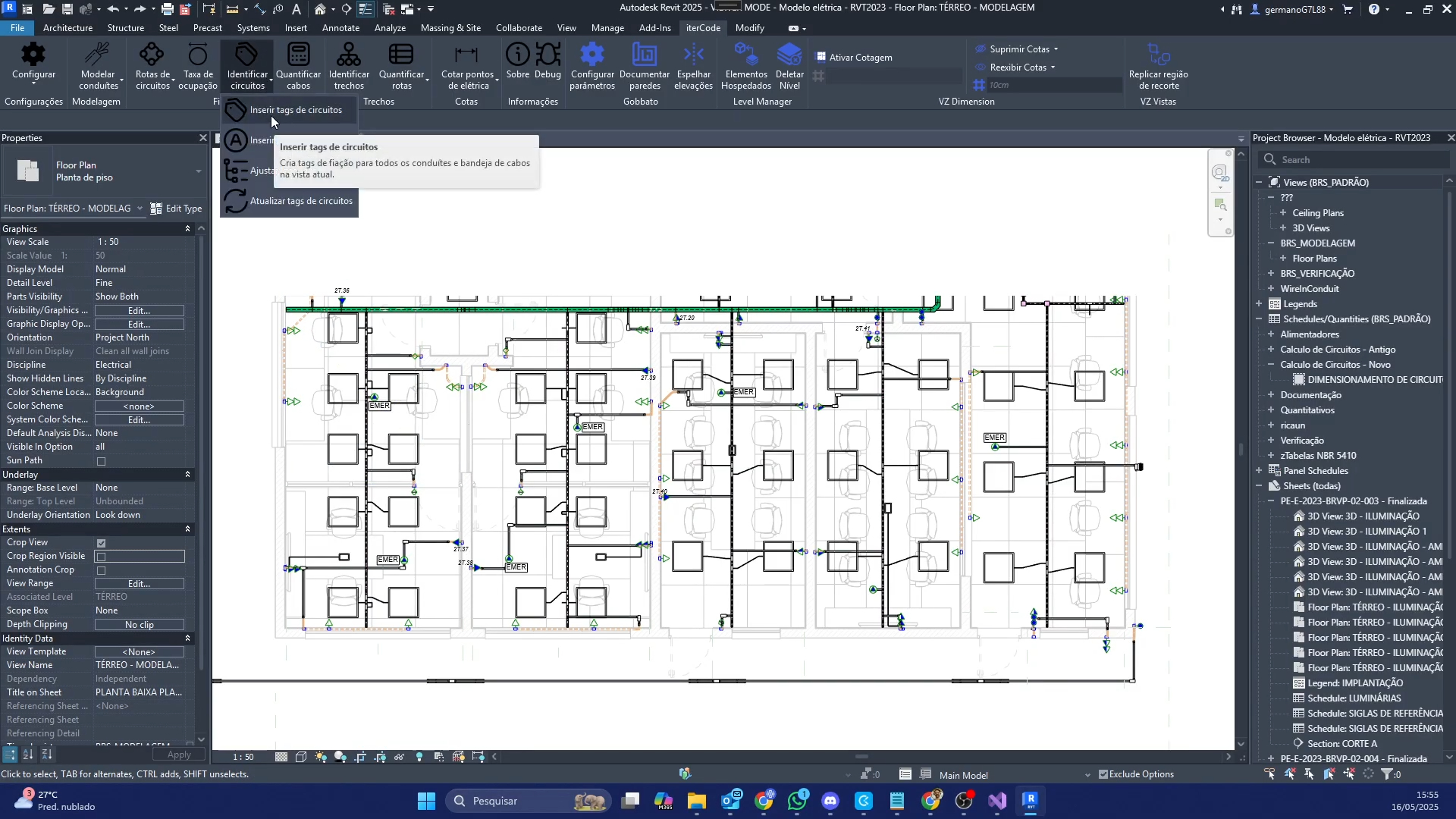Screen dimensions: 1456x819
Task: Switch to the Annotate ribbon tab
Action: [x=340, y=28]
